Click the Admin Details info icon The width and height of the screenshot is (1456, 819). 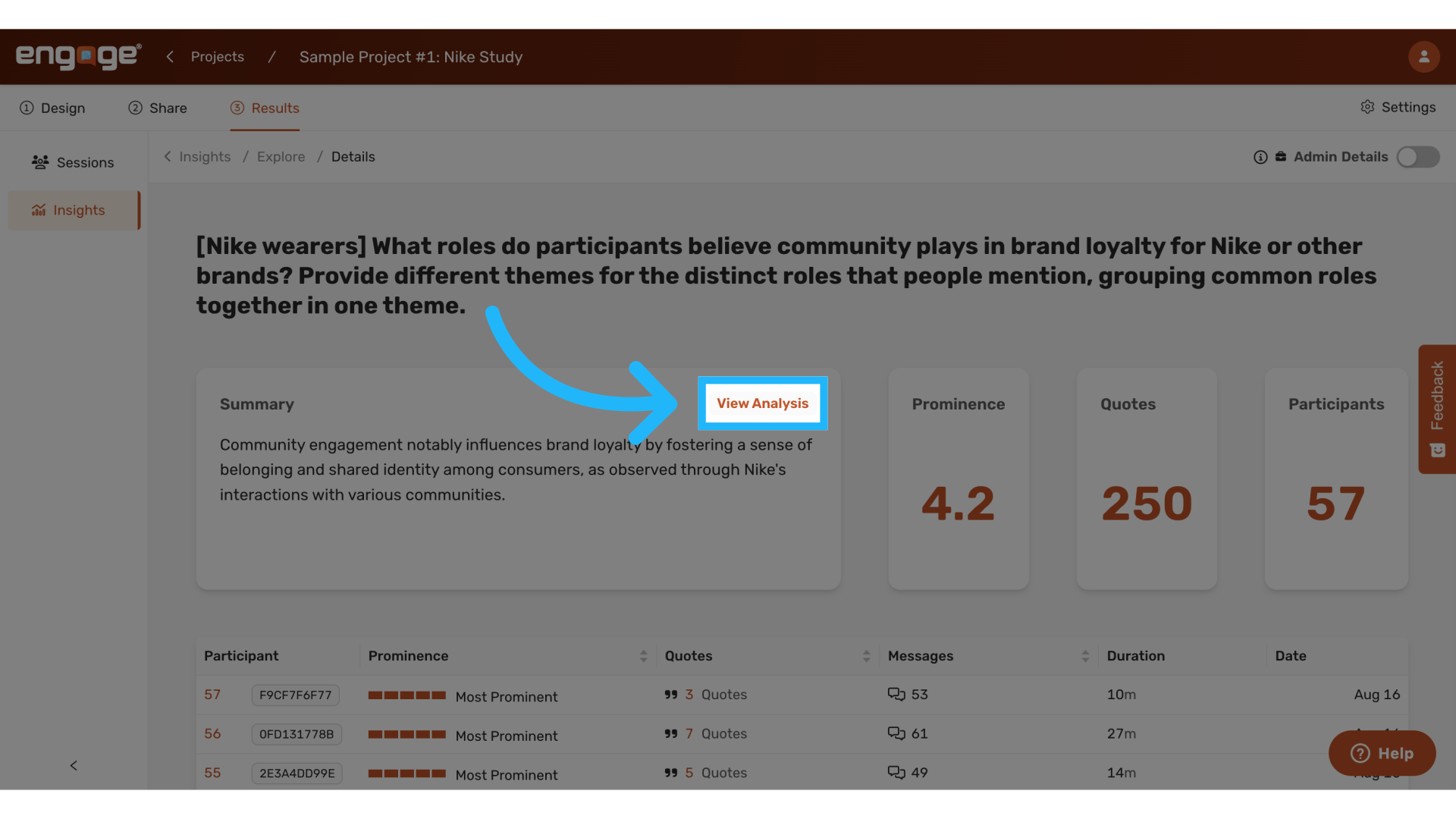click(1260, 157)
